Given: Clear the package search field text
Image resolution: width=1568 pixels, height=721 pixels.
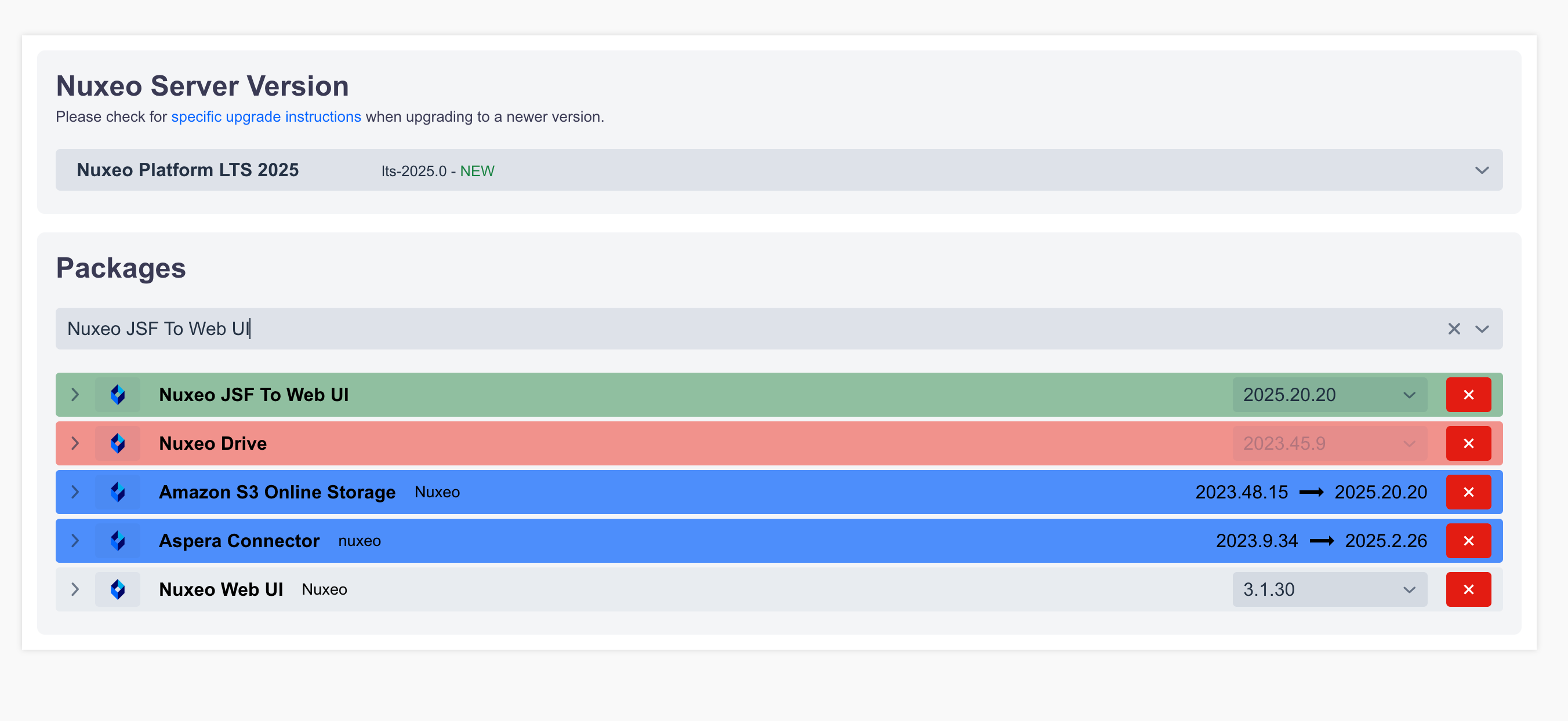Looking at the screenshot, I should coord(1454,329).
